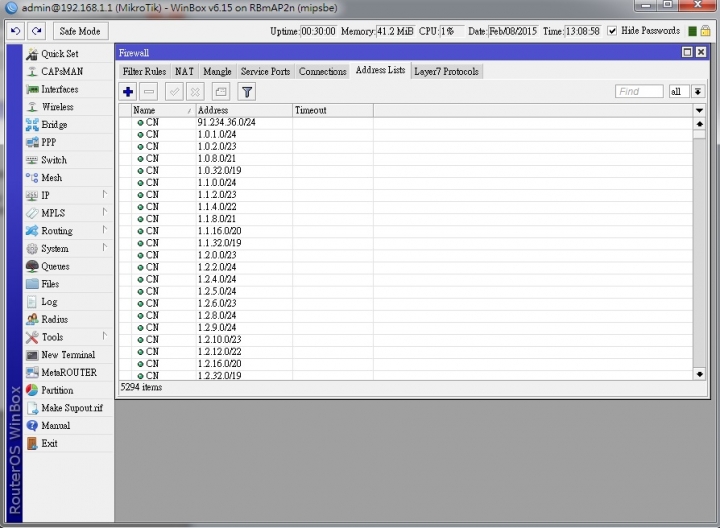Image resolution: width=720 pixels, height=528 pixels.
Task: Click the Disable cross toolbar button
Action: pyautogui.click(x=195, y=92)
